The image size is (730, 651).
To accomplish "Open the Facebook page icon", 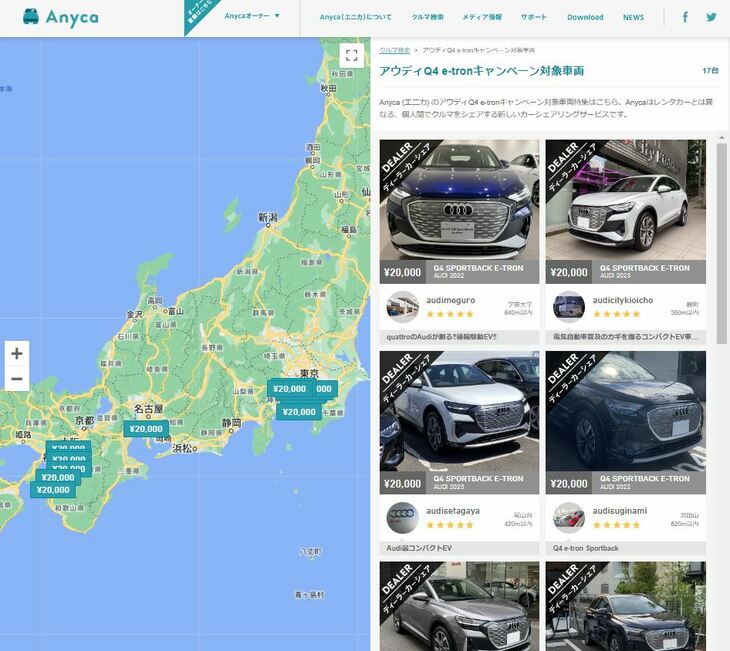I will click(x=685, y=17).
